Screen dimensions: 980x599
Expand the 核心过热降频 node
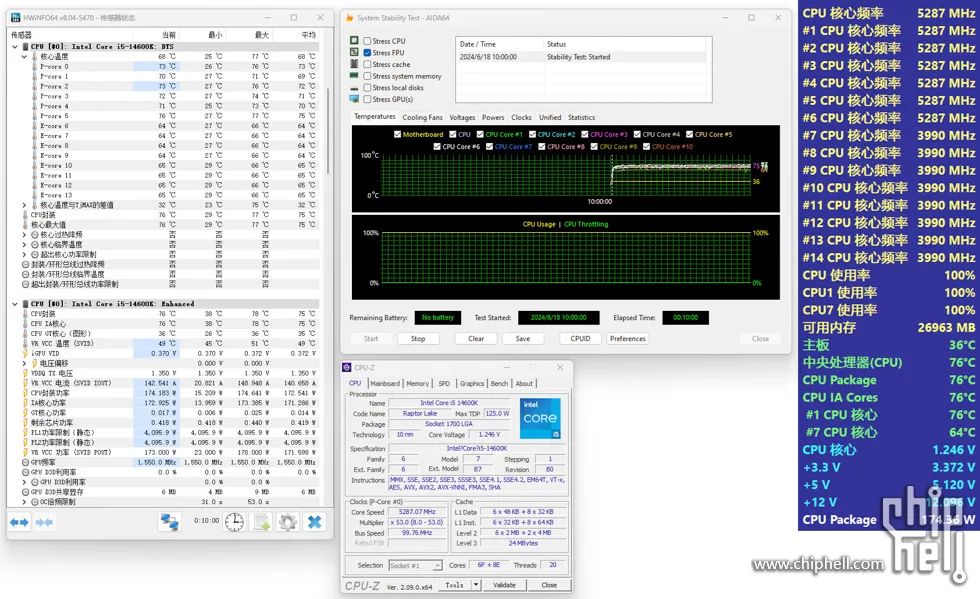(24, 234)
